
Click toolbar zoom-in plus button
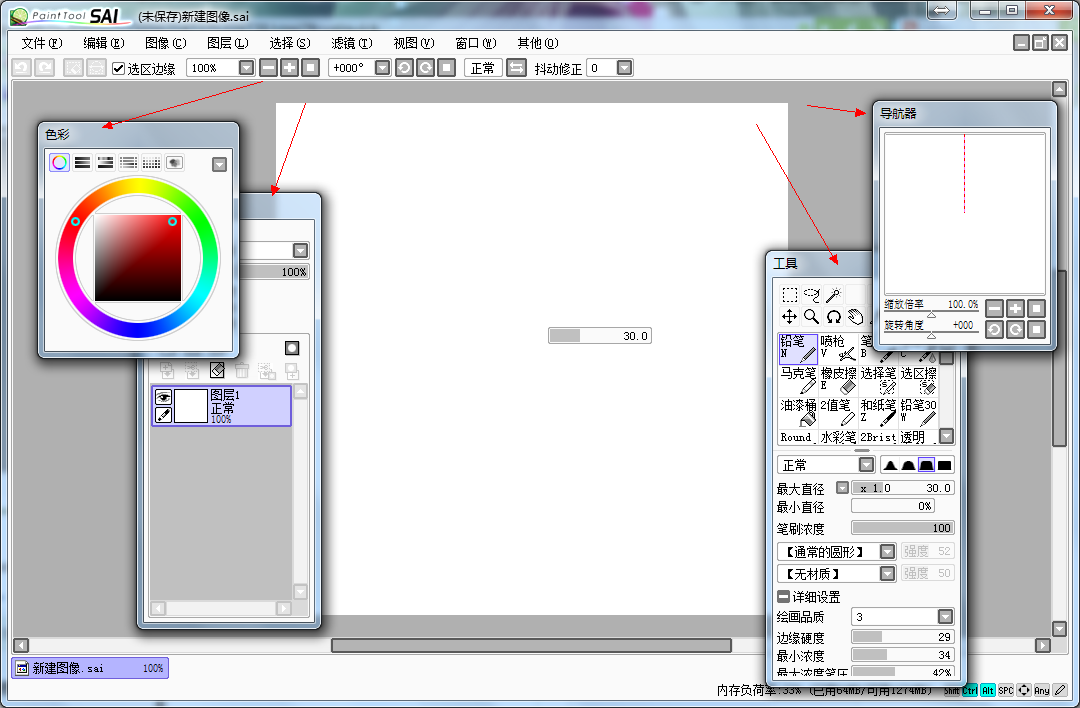tap(289, 67)
